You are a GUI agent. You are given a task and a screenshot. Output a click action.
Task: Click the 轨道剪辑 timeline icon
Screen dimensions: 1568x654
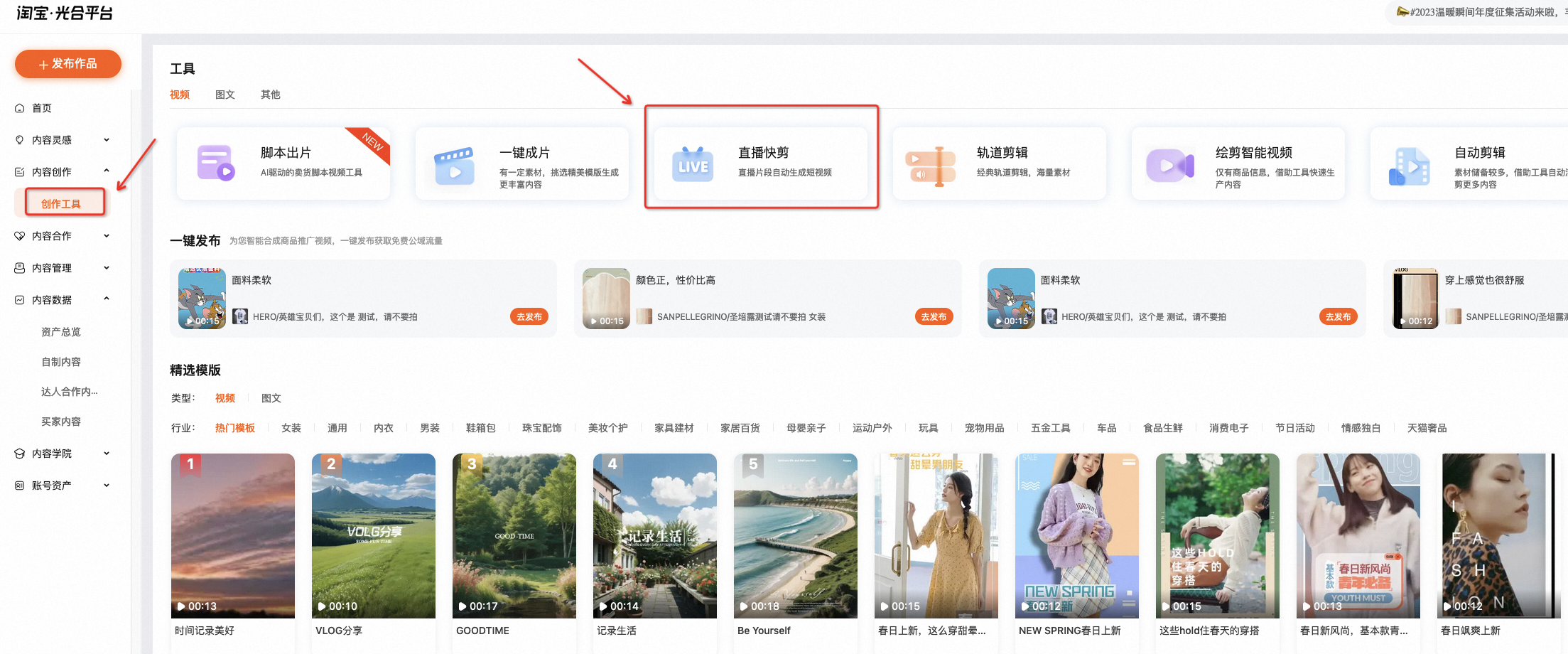click(931, 166)
